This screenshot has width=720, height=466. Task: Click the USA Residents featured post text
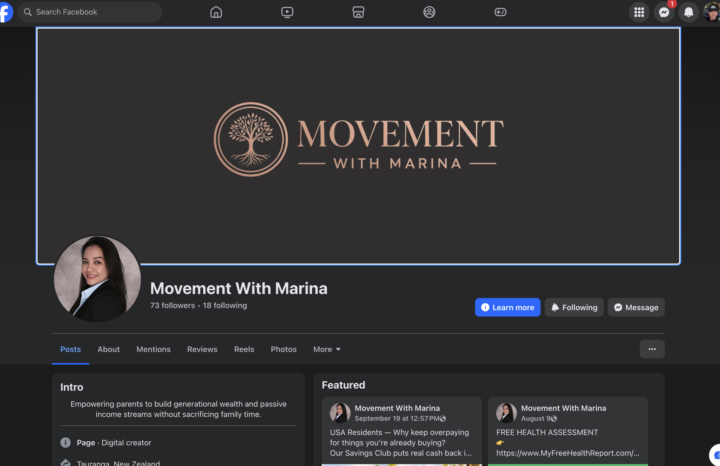(400, 443)
